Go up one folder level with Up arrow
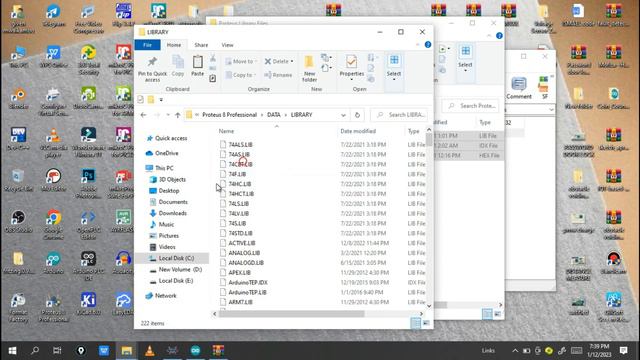 [x=178, y=115]
